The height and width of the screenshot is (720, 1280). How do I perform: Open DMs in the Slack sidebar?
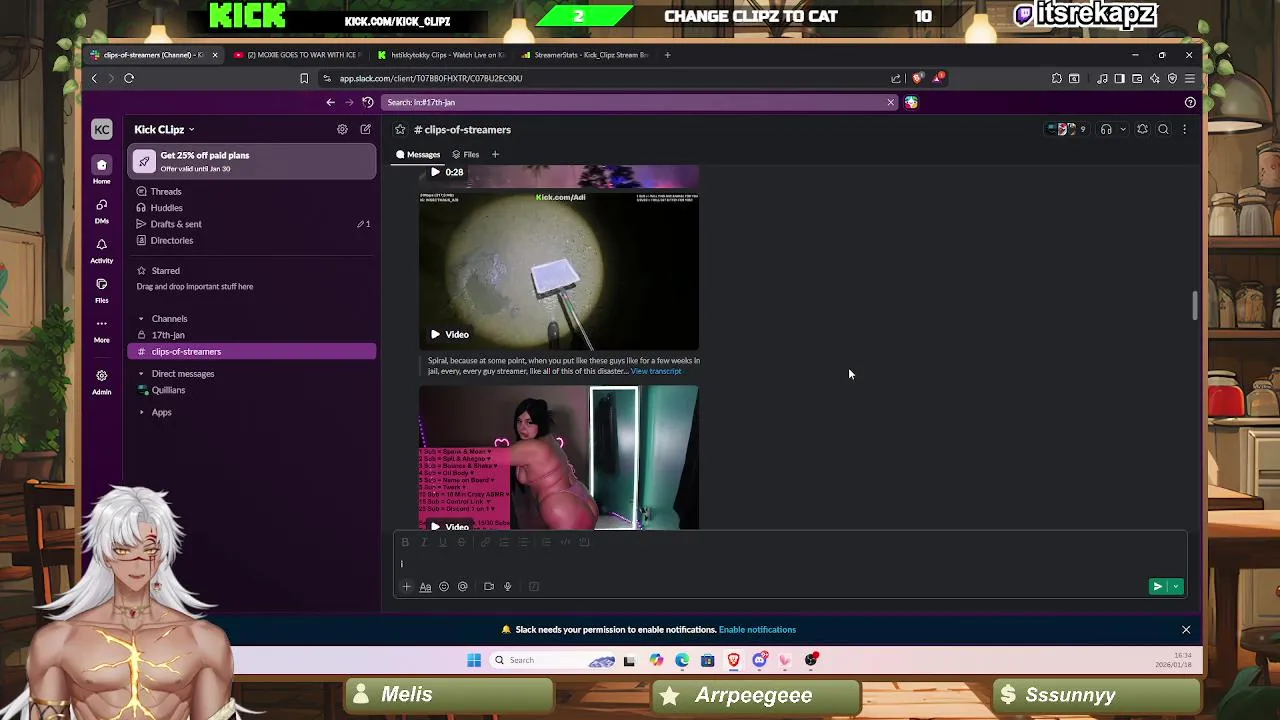(102, 210)
